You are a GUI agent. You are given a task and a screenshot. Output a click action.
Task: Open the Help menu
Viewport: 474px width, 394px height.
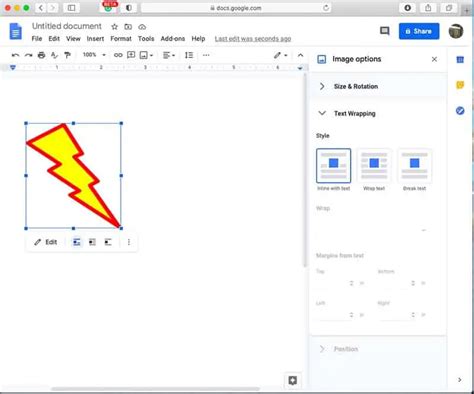198,39
